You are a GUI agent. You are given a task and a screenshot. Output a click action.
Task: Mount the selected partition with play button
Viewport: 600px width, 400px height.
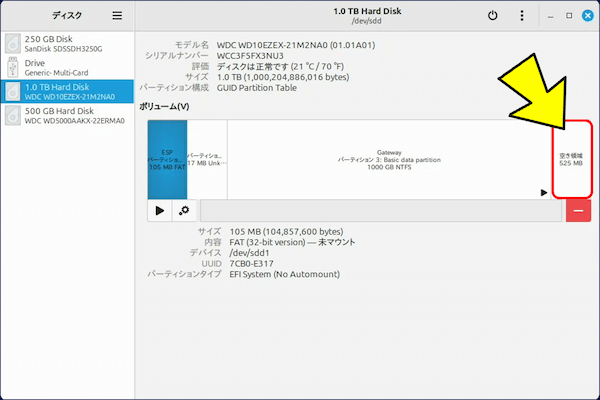tap(160, 210)
